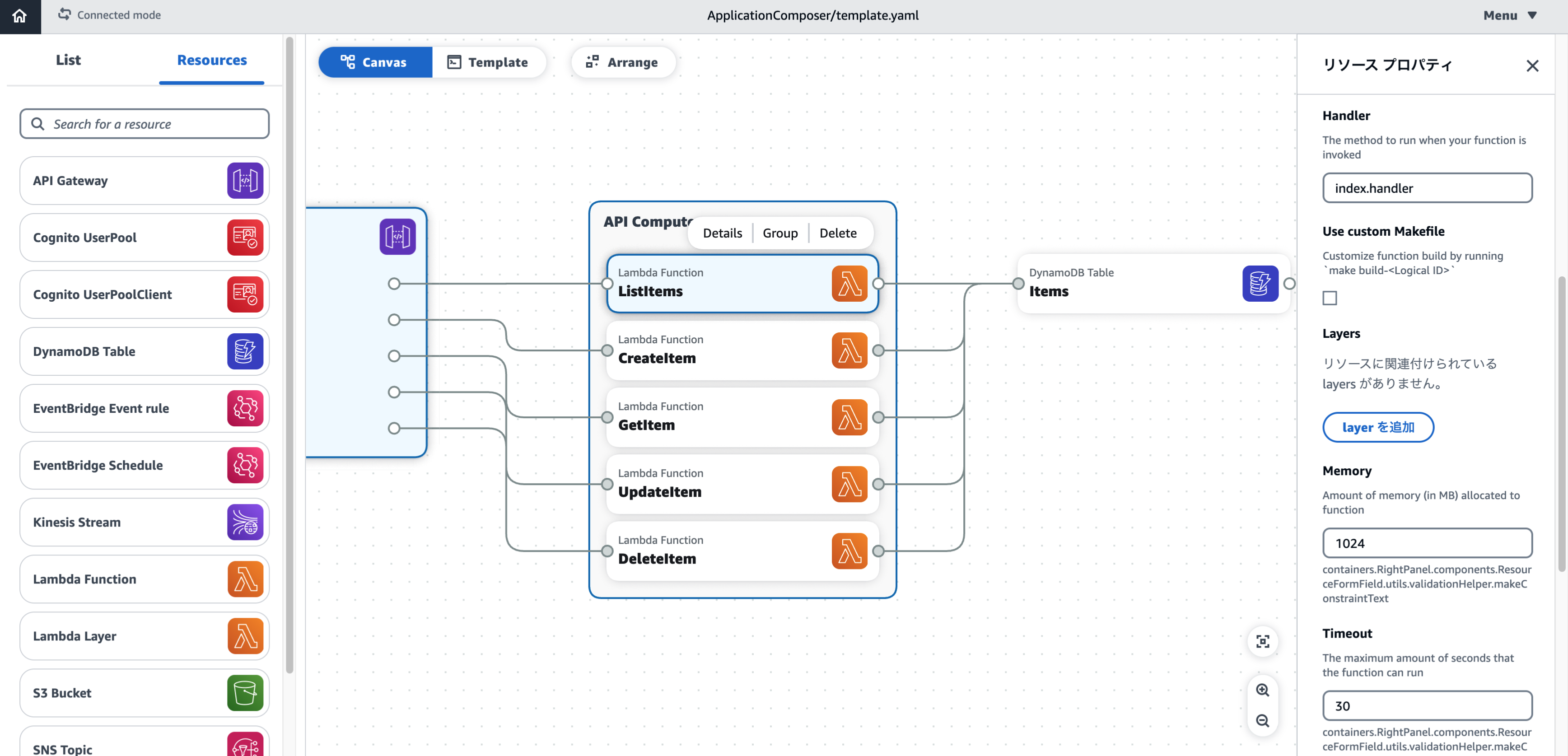Select the EventBridge Event rule icon
The height and width of the screenshot is (756, 1568).
pyautogui.click(x=245, y=408)
